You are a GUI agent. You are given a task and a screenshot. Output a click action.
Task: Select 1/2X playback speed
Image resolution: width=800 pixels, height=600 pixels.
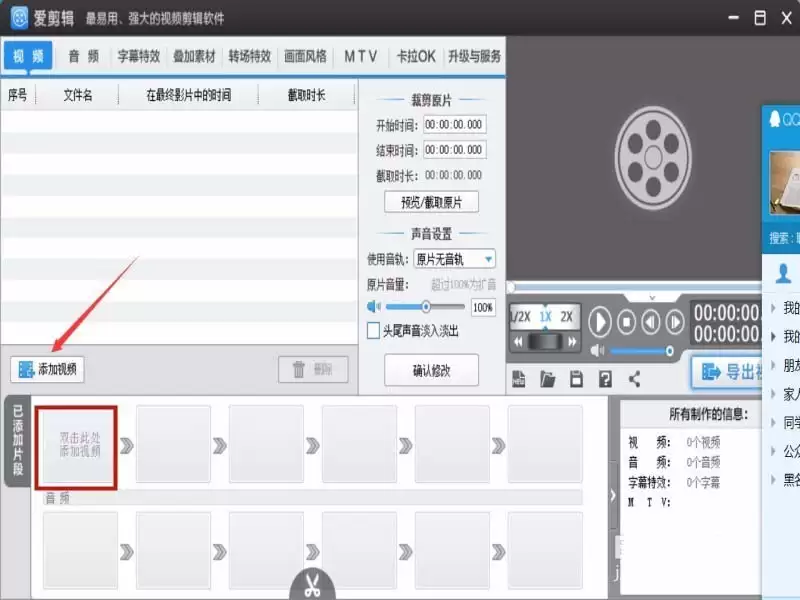(521, 317)
